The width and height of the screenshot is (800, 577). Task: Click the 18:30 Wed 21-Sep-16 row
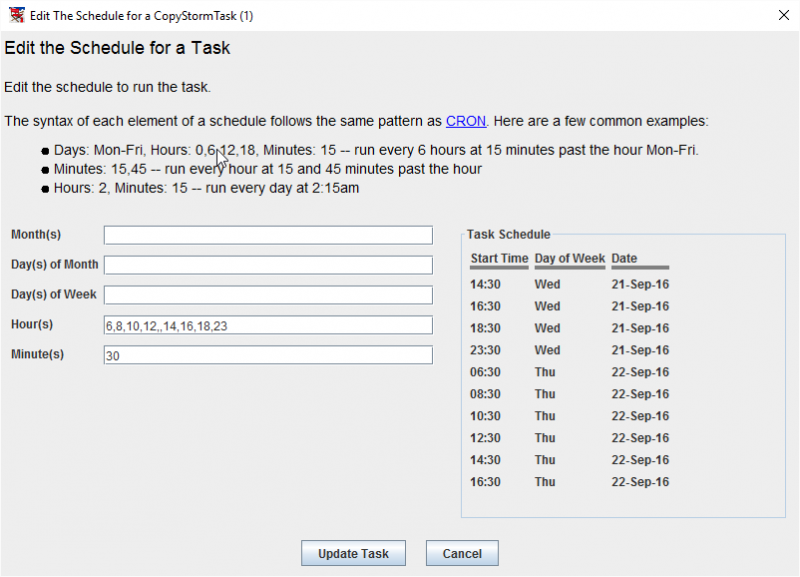569,328
